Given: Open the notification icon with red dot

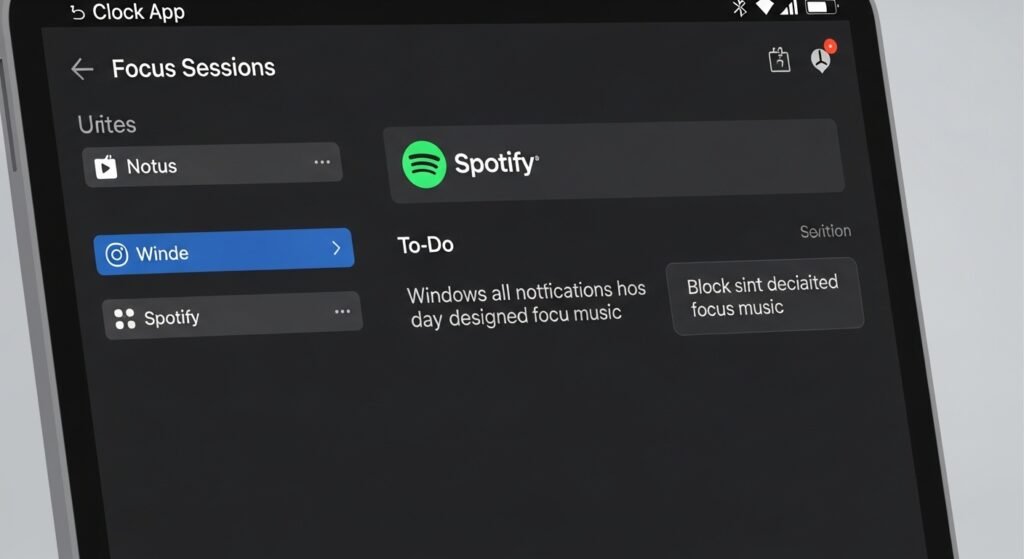Looking at the screenshot, I should point(821,60).
